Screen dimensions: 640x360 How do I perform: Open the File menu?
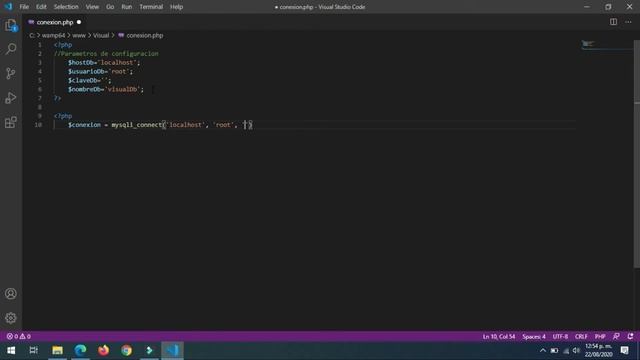(x=24, y=7)
